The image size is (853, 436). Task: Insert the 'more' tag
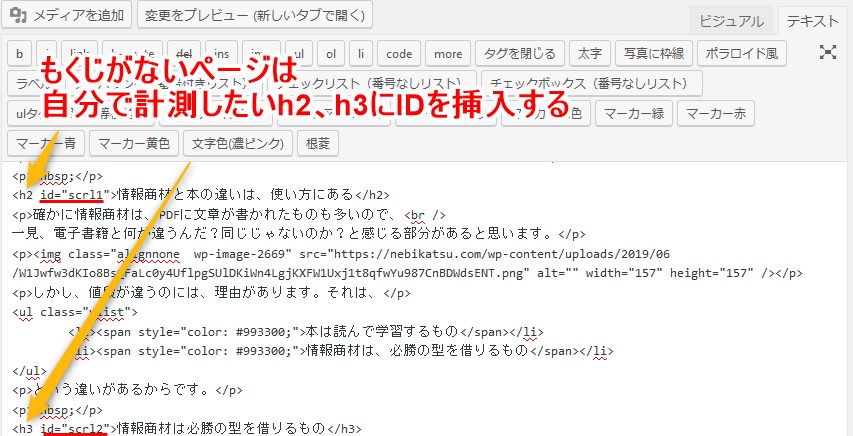(x=448, y=53)
